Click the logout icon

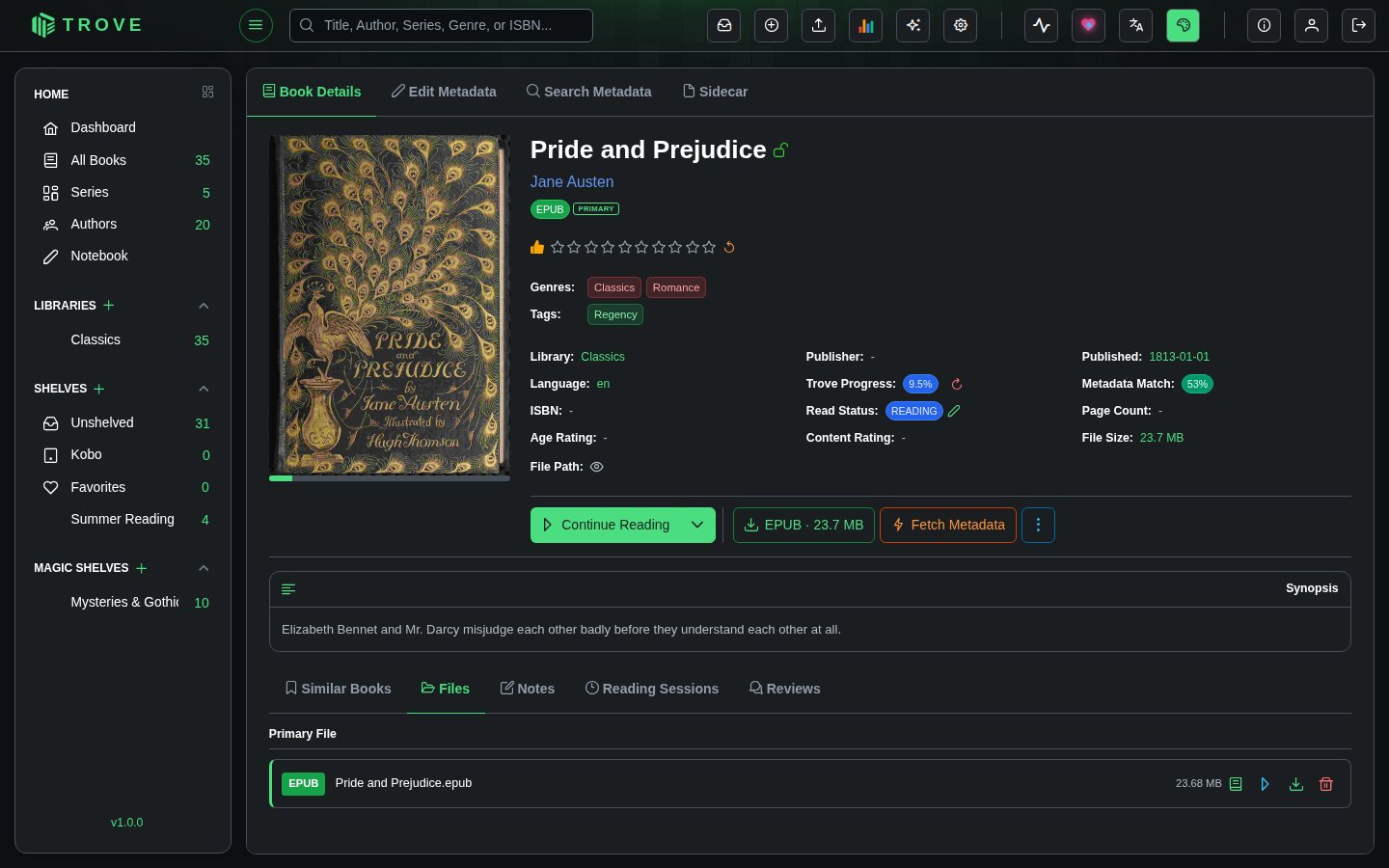point(1359,25)
